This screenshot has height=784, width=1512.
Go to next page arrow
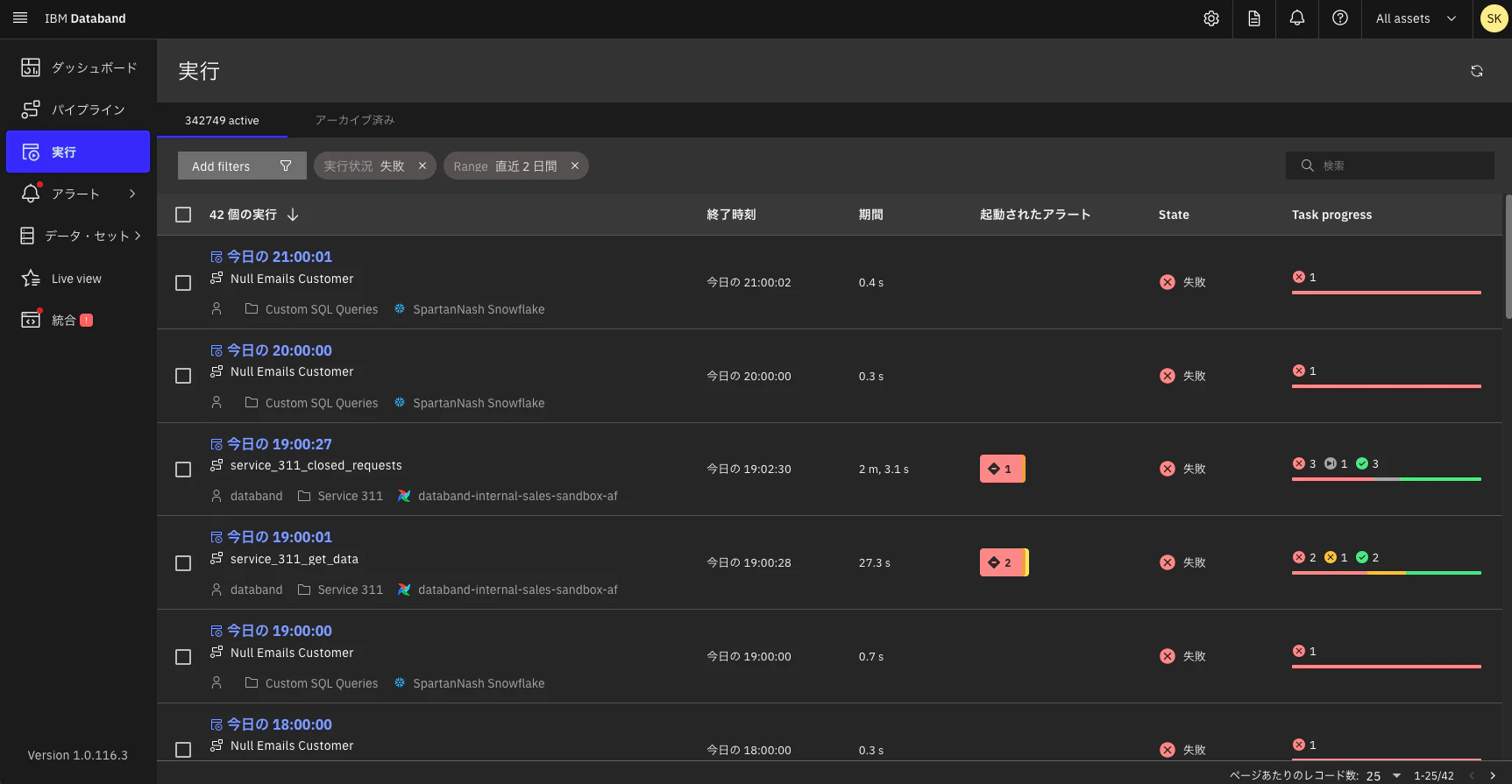coord(1493,775)
